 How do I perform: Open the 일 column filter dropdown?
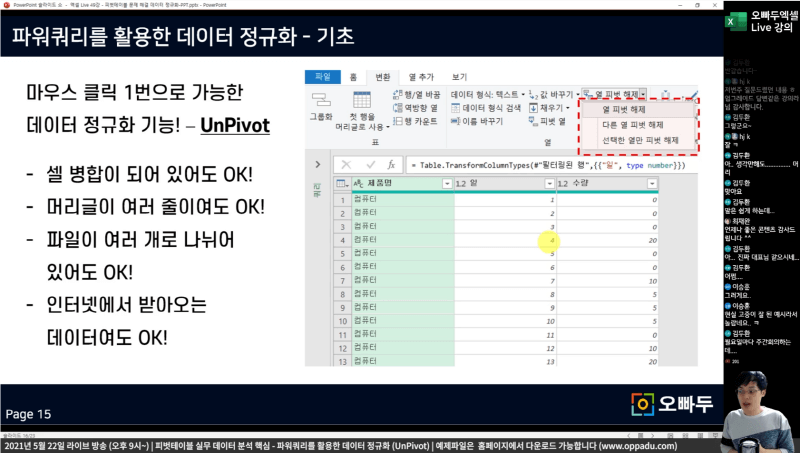pos(549,184)
